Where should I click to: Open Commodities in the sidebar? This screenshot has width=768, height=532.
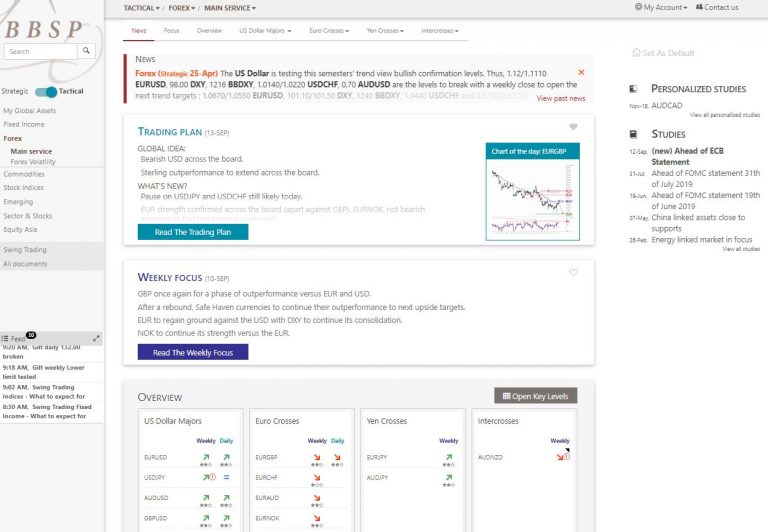click(24, 174)
